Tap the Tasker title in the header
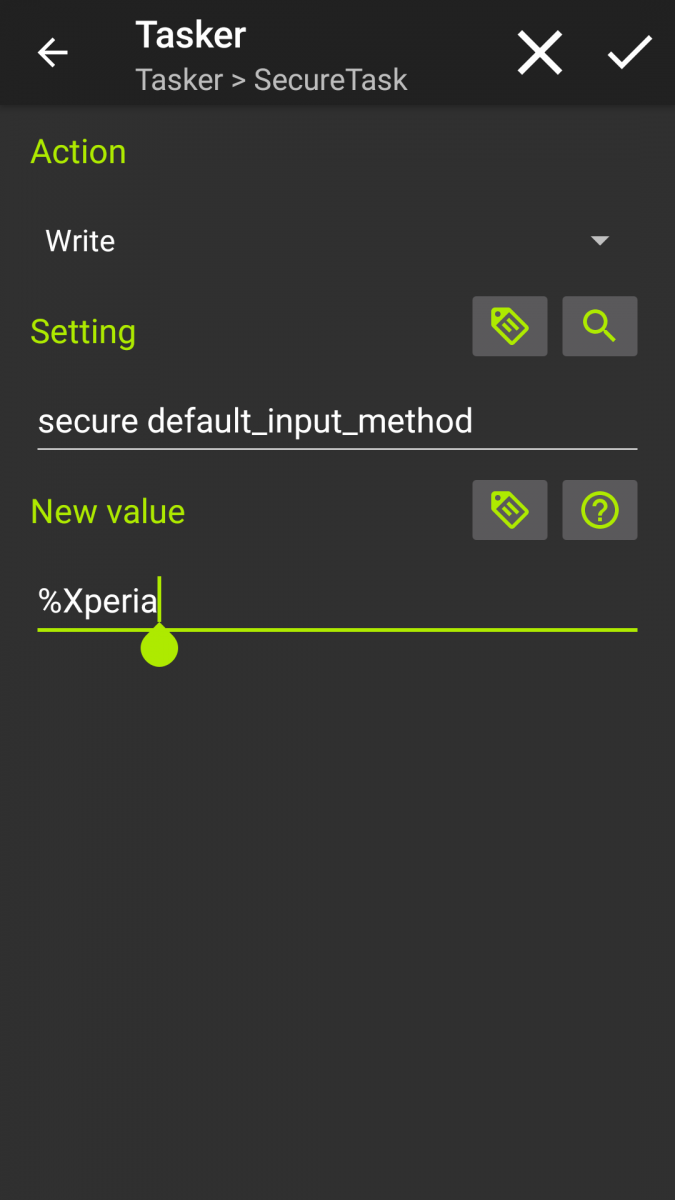 [x=190, y=35]
